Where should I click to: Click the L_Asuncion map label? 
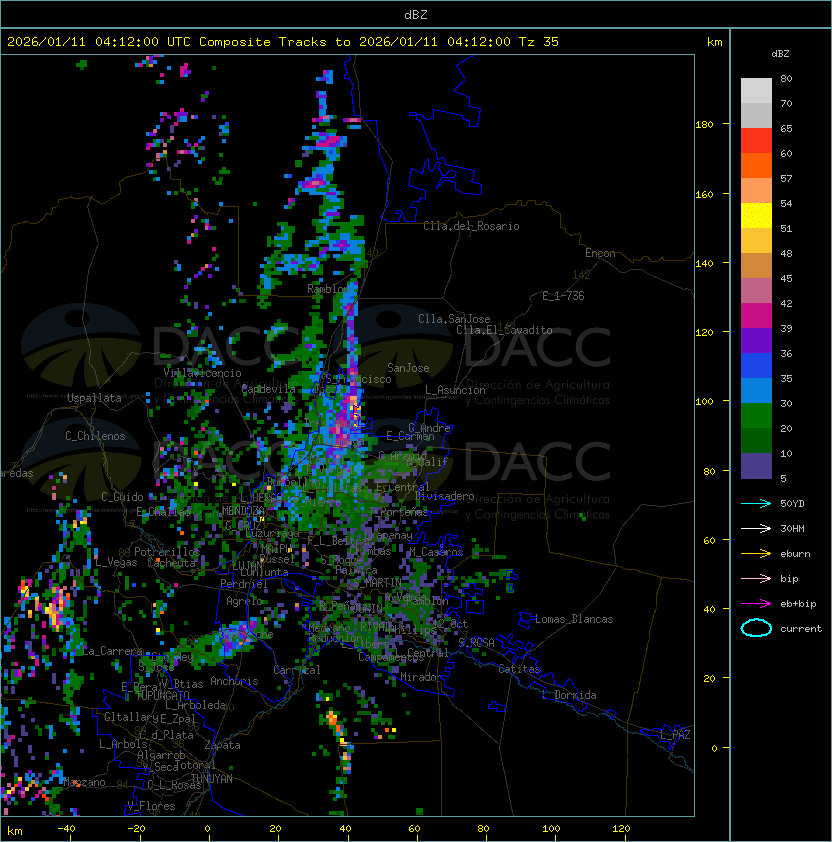point(455,390)
